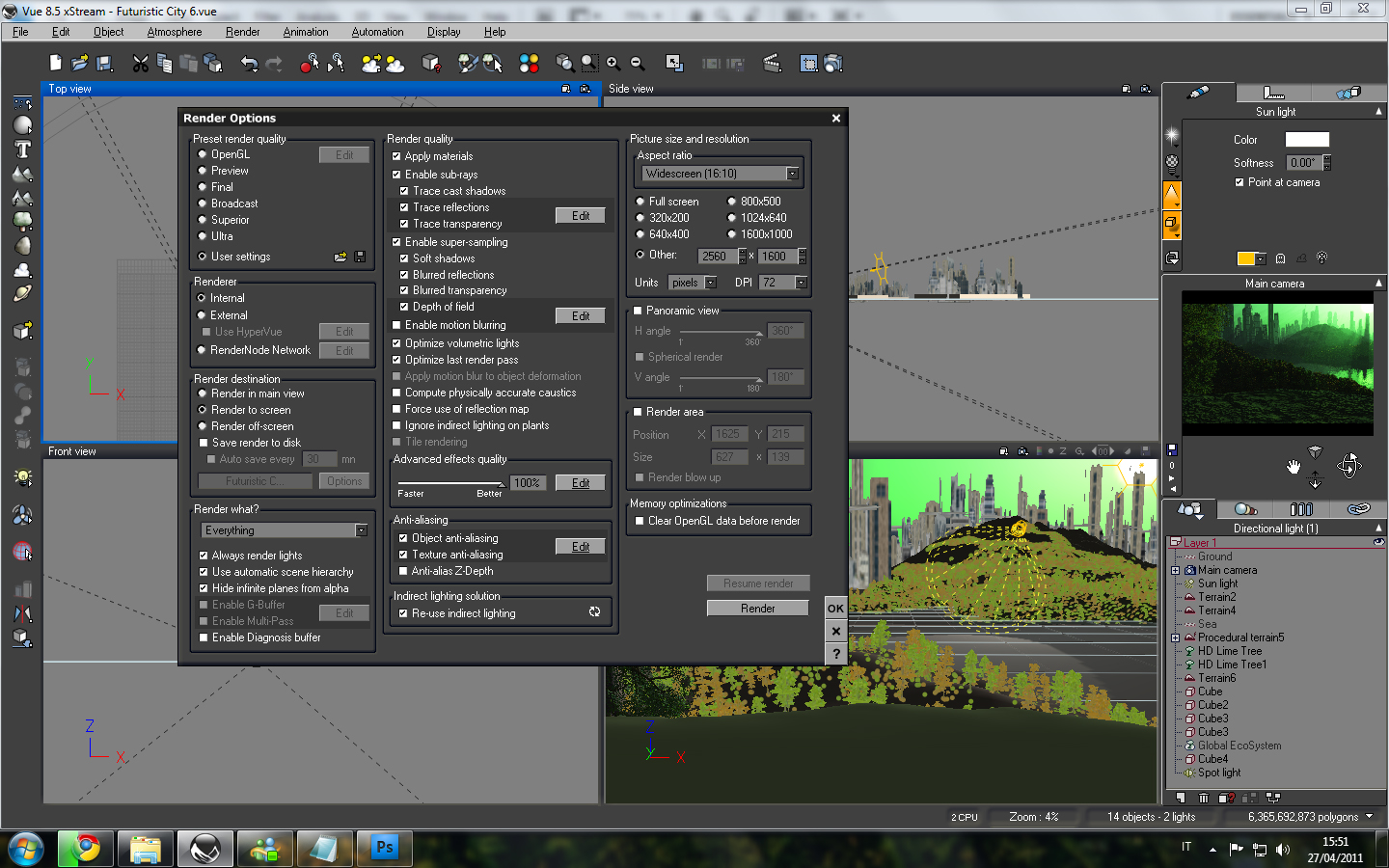Click the load user settings folder icon
The height and width of the screenshot is (868, 1389).
coord(340,257)
